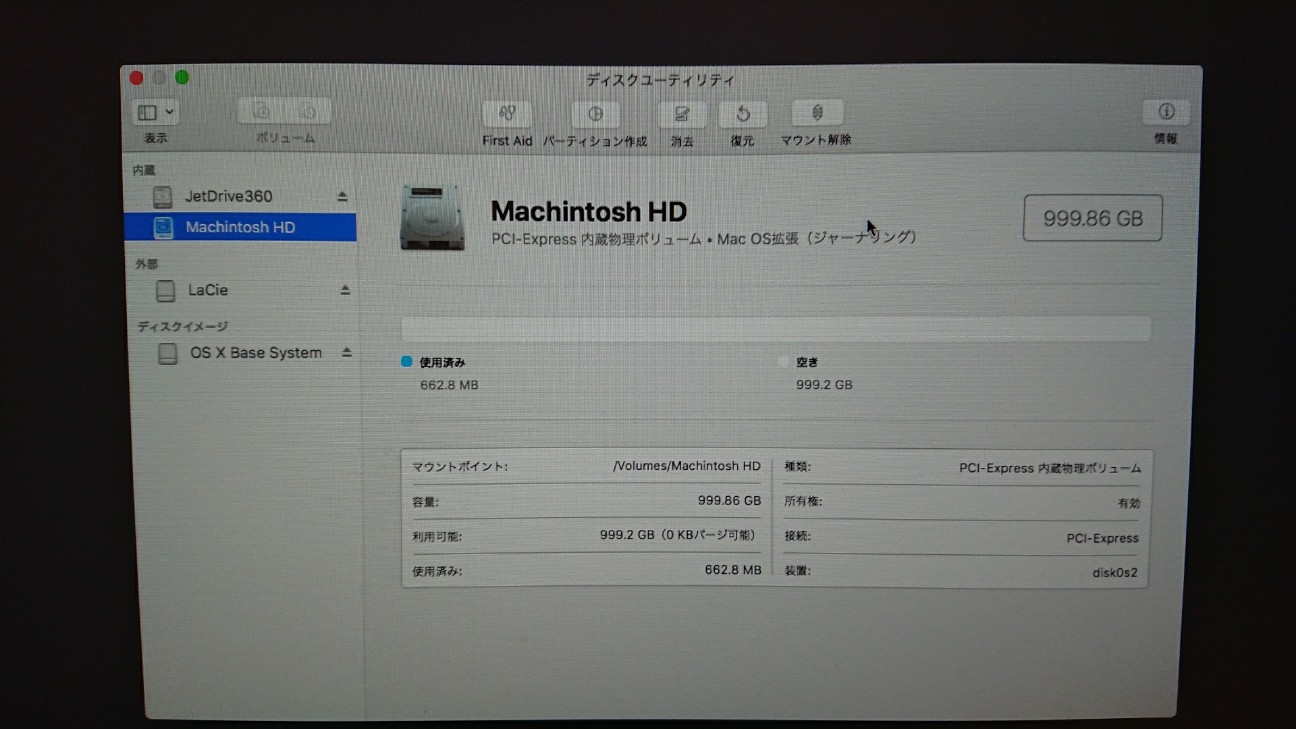Image resolution: width=1296 pixels, height=729 pixels.
Task: Click the JetDrive360 drive icon
Action: [162, 196]
